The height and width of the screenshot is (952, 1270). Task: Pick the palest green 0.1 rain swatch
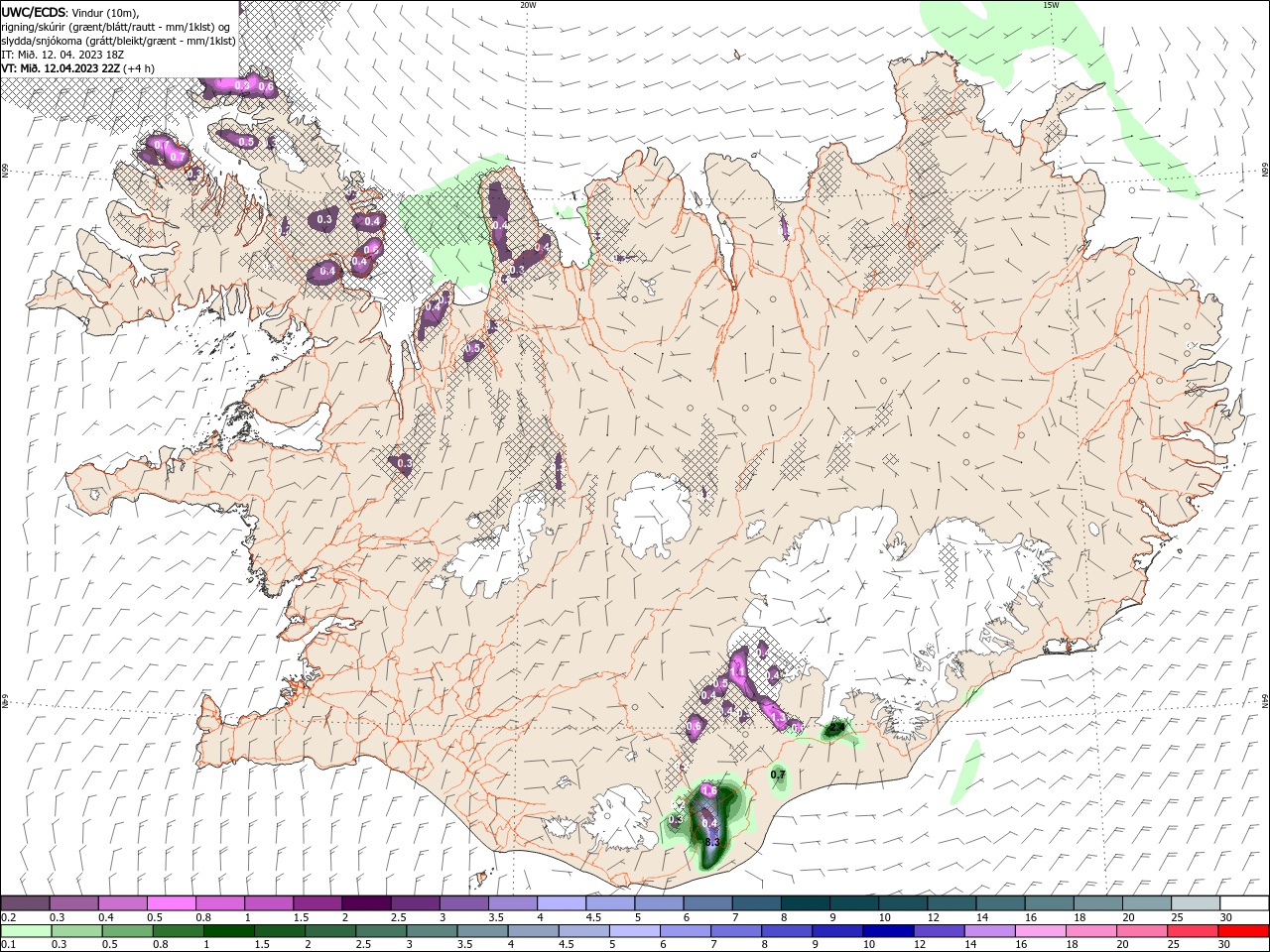[x=26, y=931]
